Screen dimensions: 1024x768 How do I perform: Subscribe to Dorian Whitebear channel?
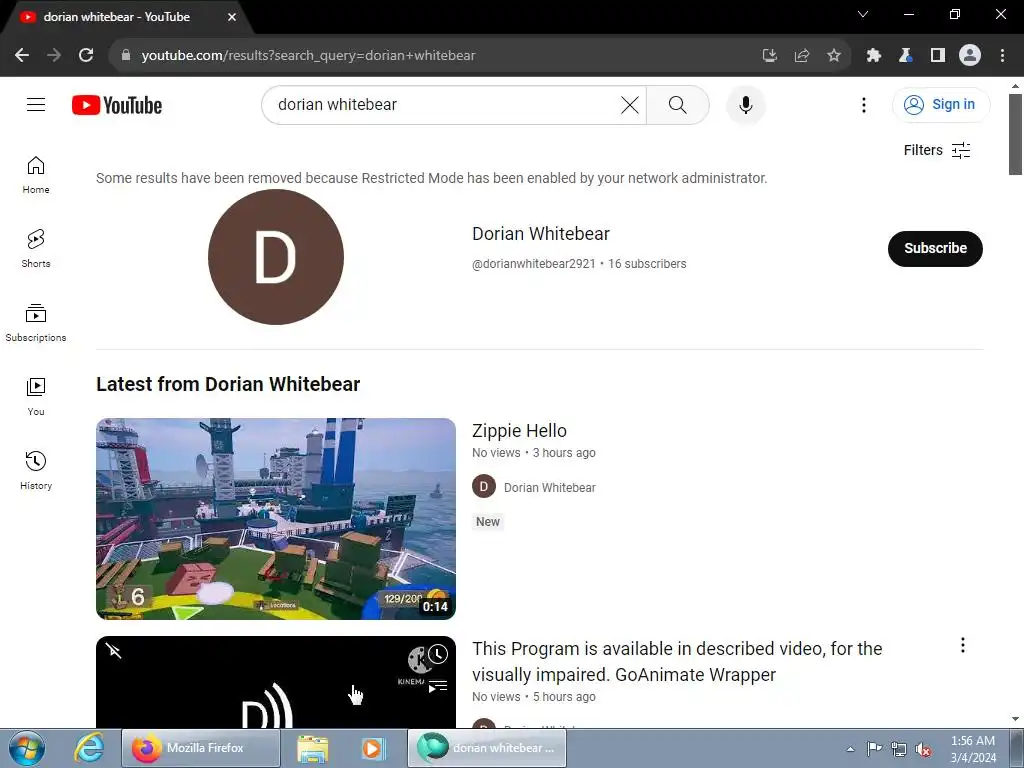click(935, 248)
